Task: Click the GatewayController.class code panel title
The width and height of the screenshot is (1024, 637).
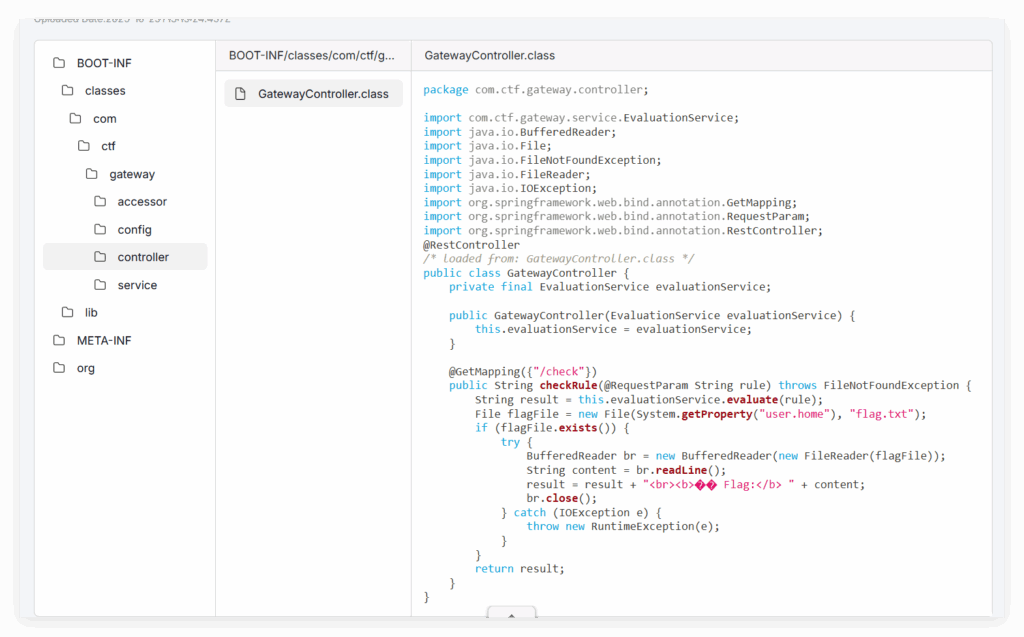Action: pos(489,56)
